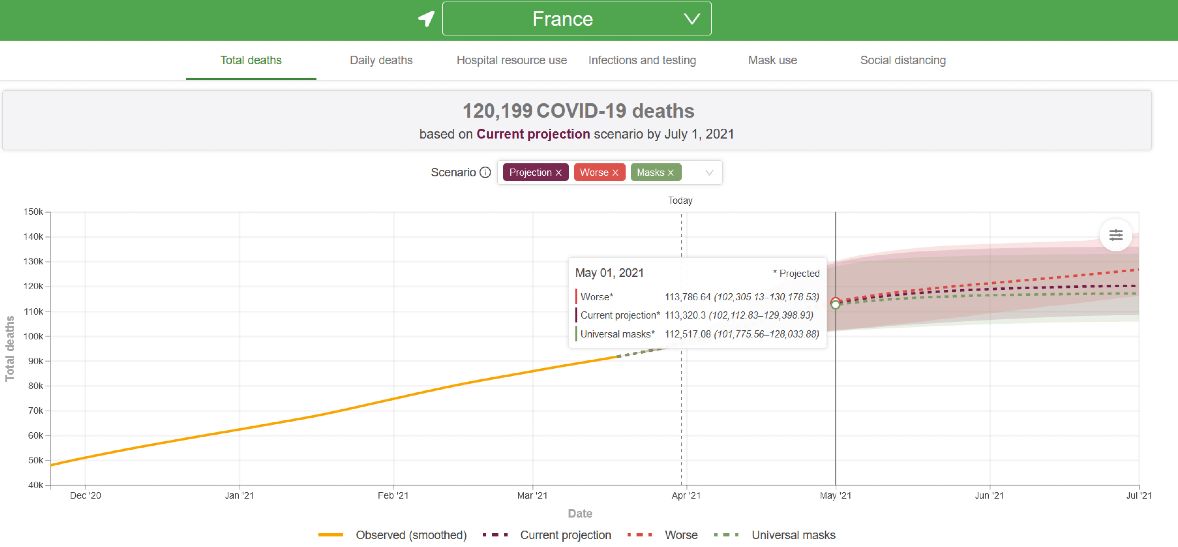Click the Scenario info icon
Image resolution: width=1178 pixels, height=547 pixels.
point(485,173)
